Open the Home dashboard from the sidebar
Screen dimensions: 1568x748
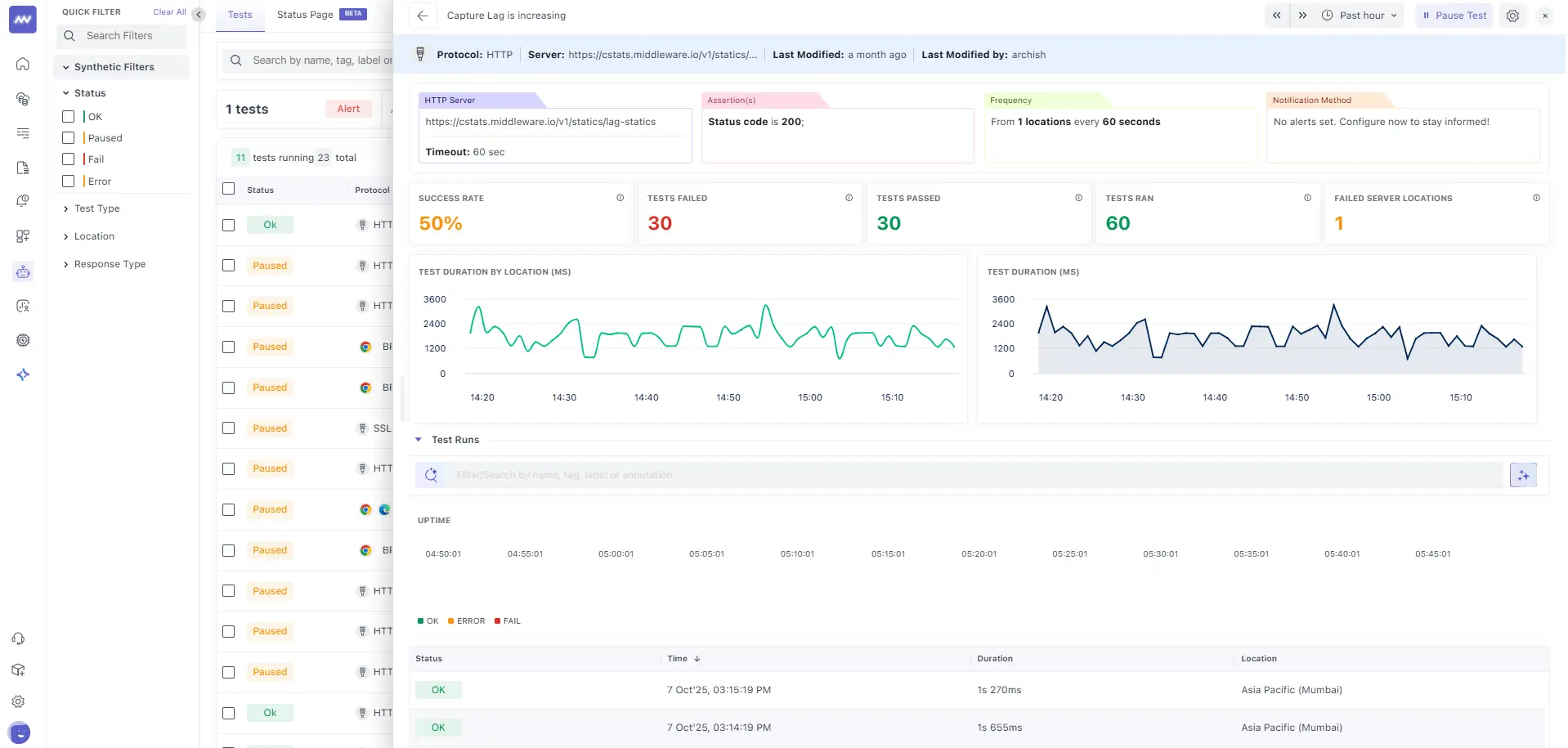pos(23,64)
